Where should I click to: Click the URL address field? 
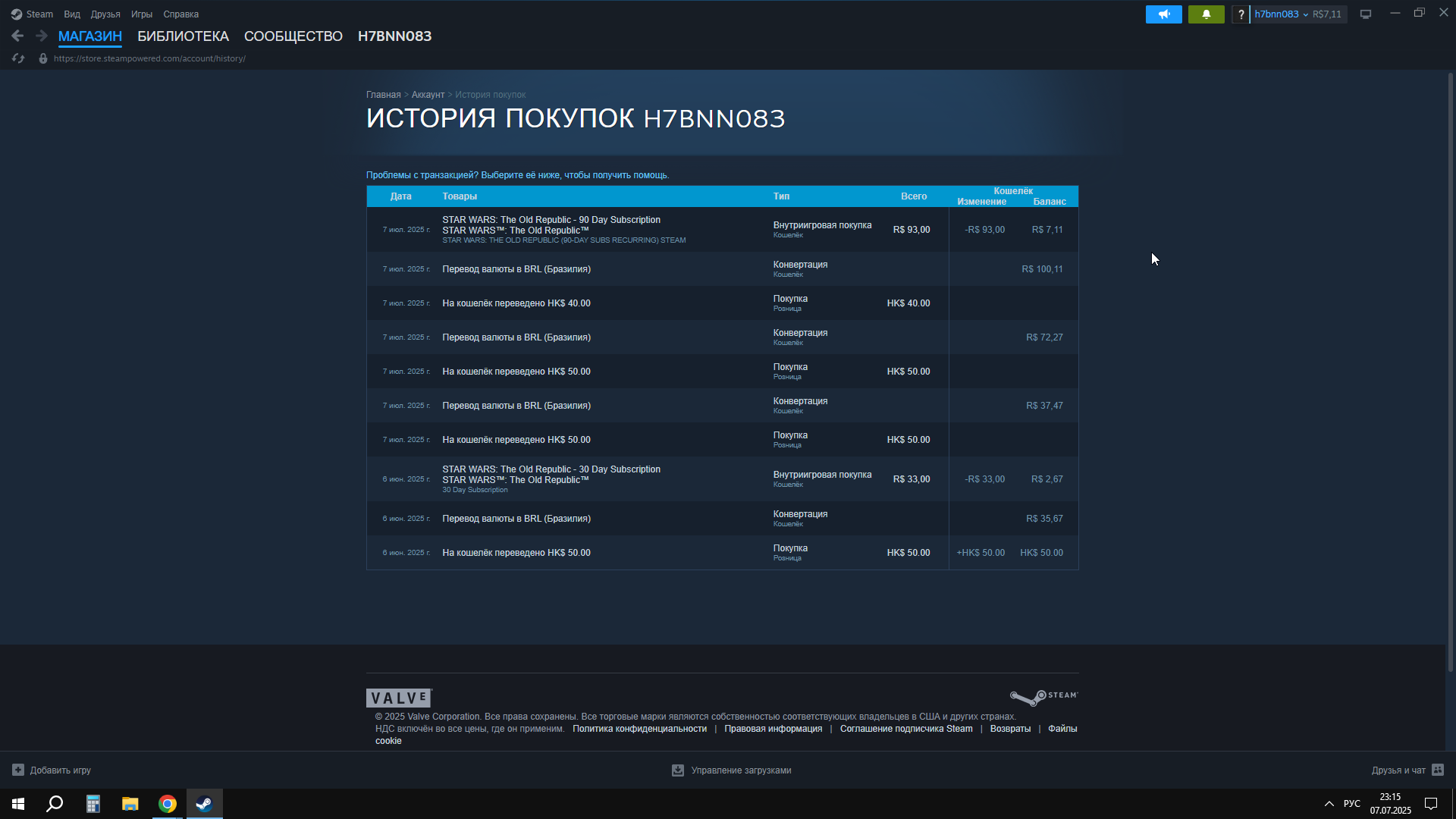click(x=149, y=58)
